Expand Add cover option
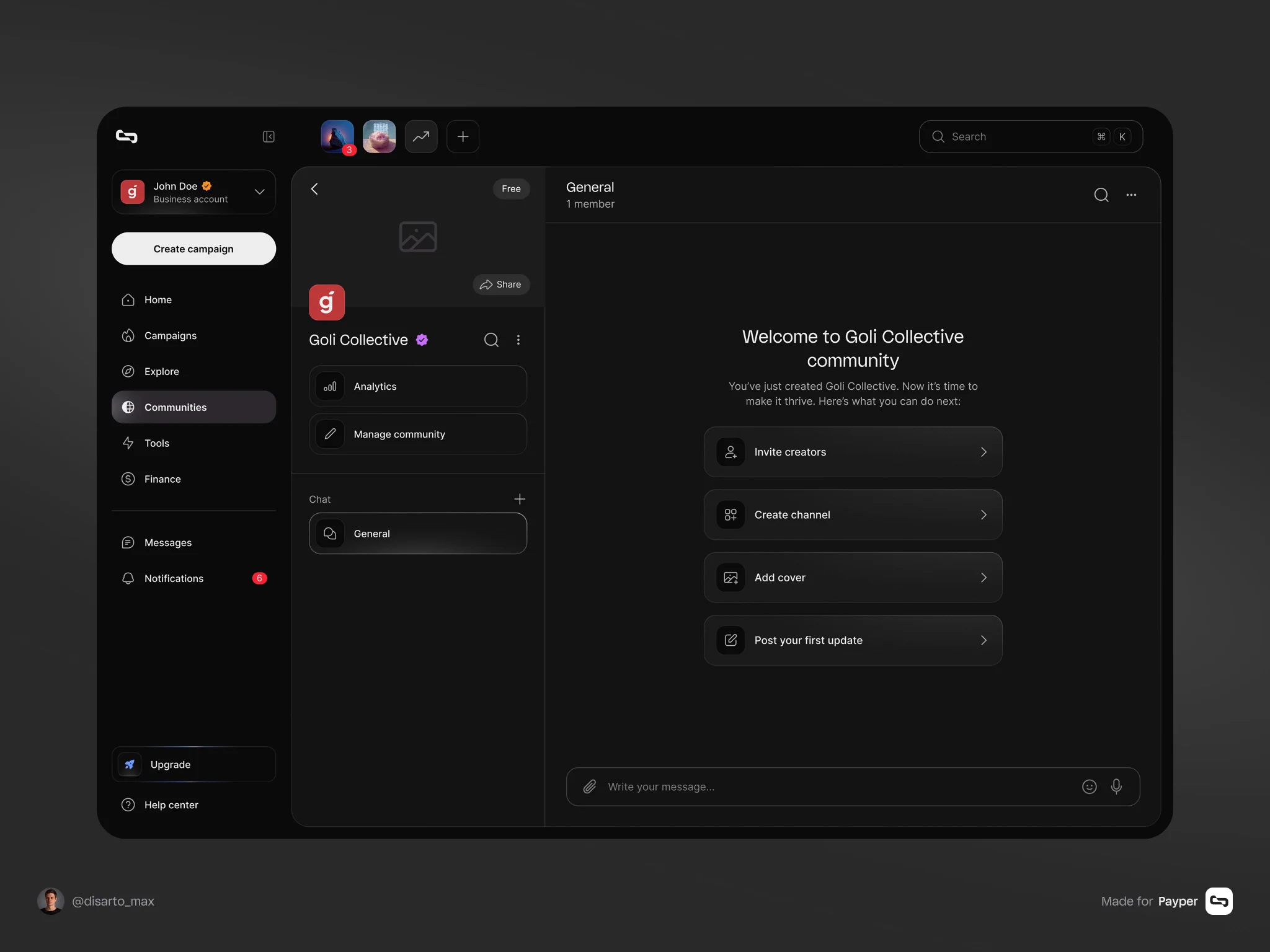This screenshot has height=952, width=1270. tap(853, 578)
